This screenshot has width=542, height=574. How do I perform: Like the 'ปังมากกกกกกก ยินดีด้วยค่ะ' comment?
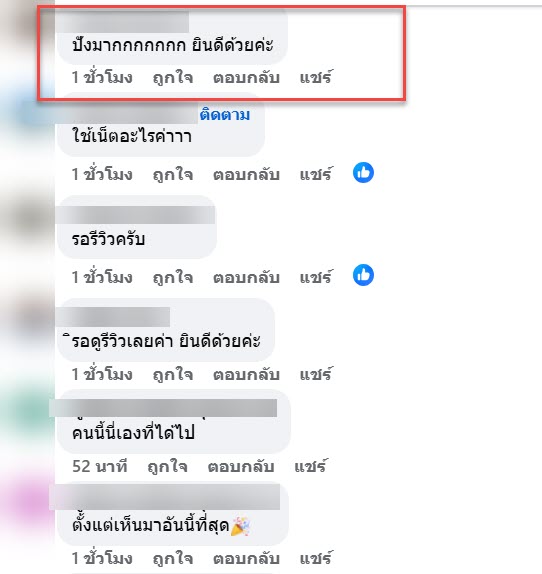pos(173,78)
